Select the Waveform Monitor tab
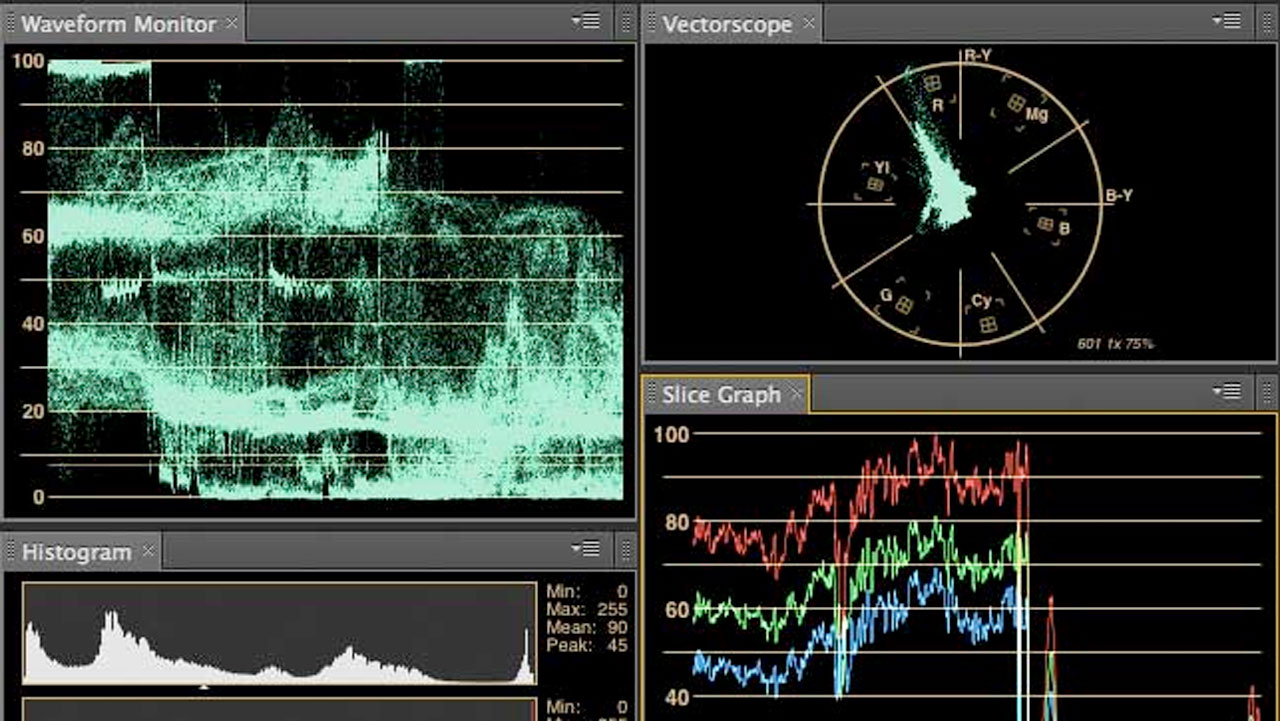Screen dimensions: 1280x721 [x=124, y=24]
